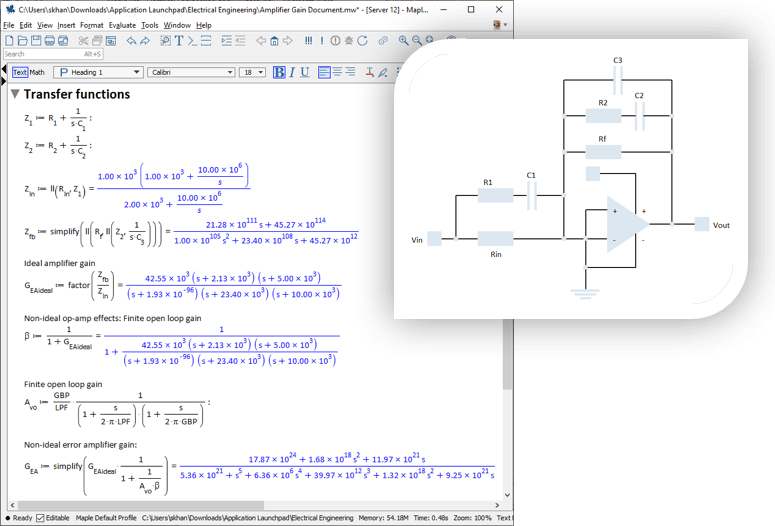Open the user profile dropdown at top right
This screenshot has width=775, height=526.
pos(500,25)
